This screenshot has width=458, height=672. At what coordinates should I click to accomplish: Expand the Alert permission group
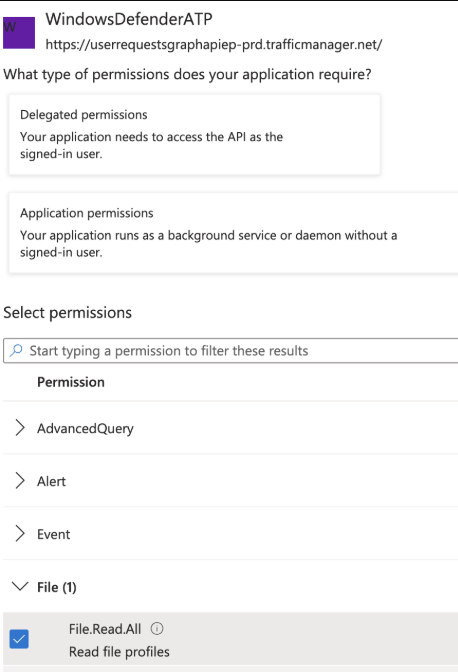click(20, 481)
